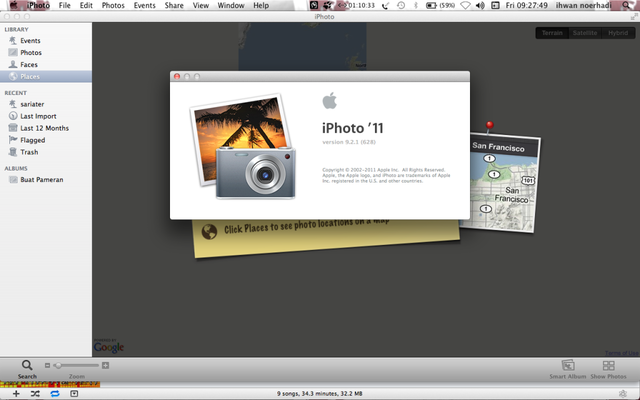
Task: Click the Events palm tree icon
Action: point(13,40)
